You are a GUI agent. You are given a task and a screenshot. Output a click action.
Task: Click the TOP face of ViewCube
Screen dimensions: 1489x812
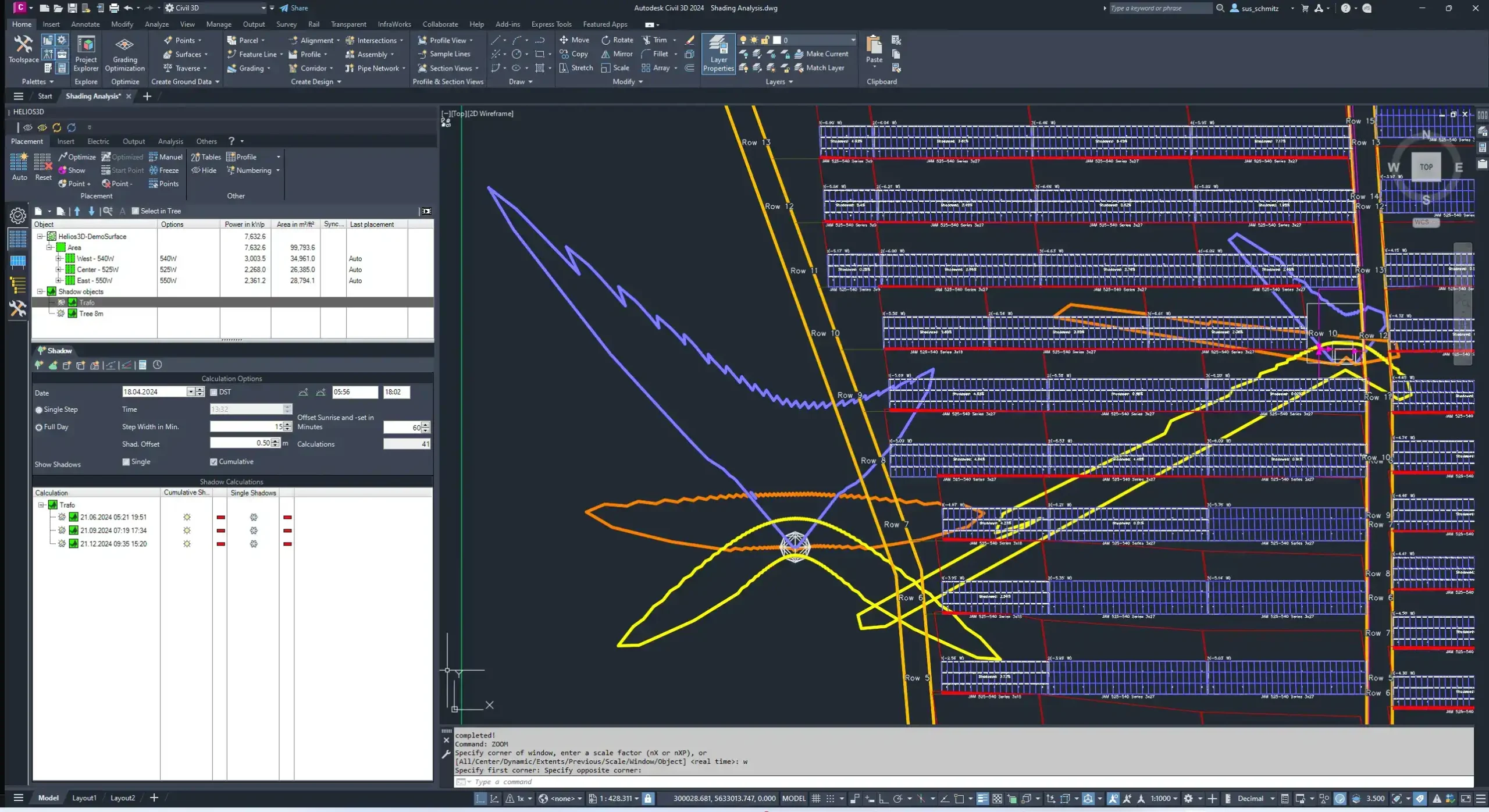click(1426, 167)
